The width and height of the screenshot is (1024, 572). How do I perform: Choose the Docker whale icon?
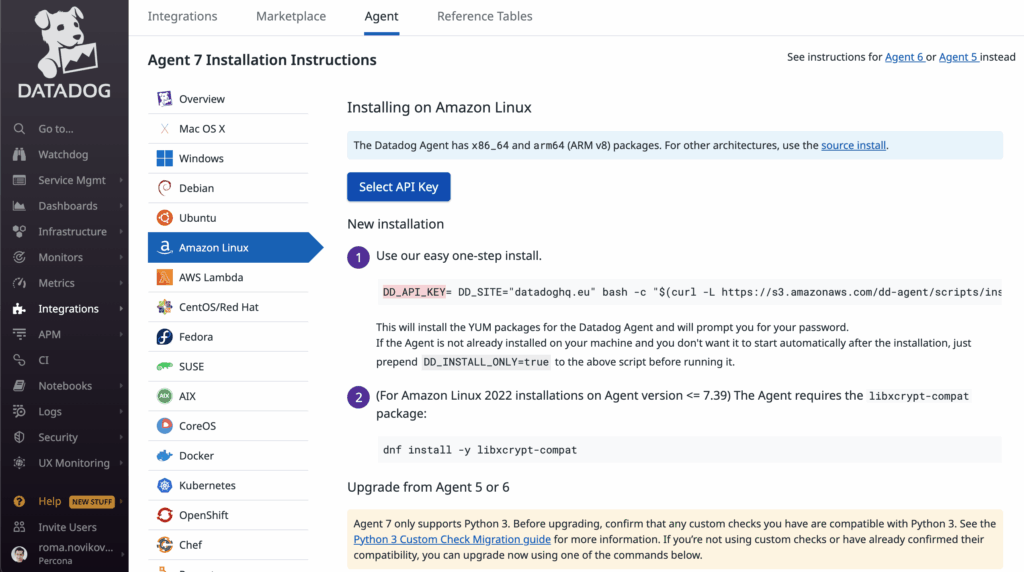point(165,456)
